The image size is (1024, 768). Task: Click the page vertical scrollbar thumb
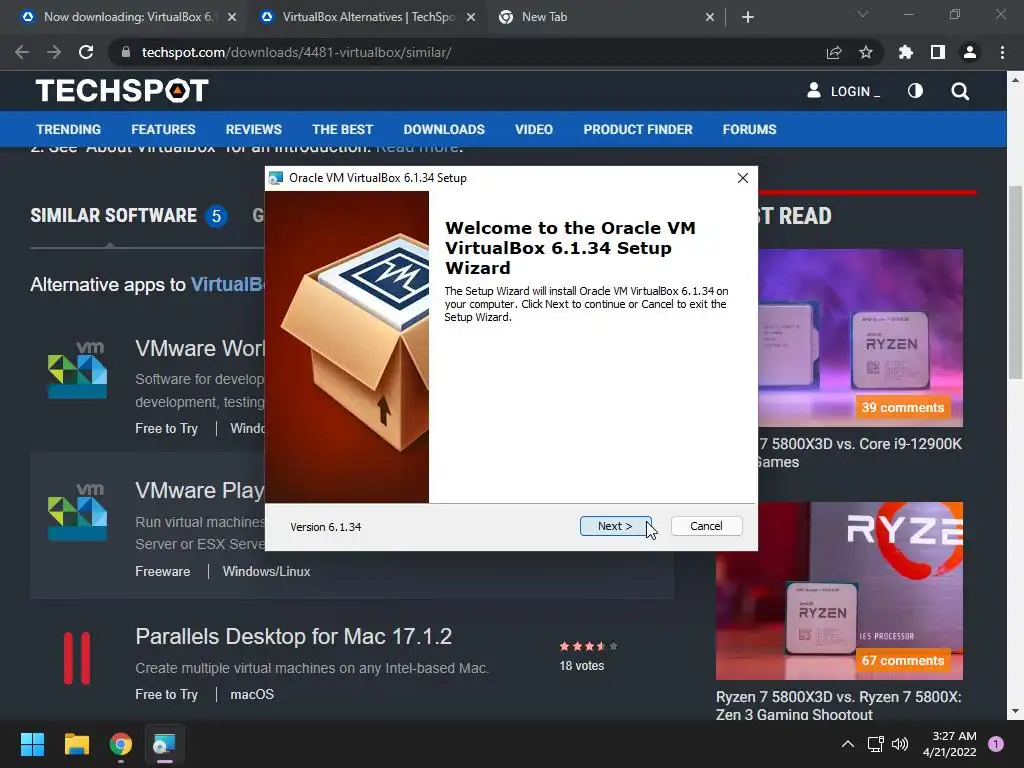(1015, 282)
